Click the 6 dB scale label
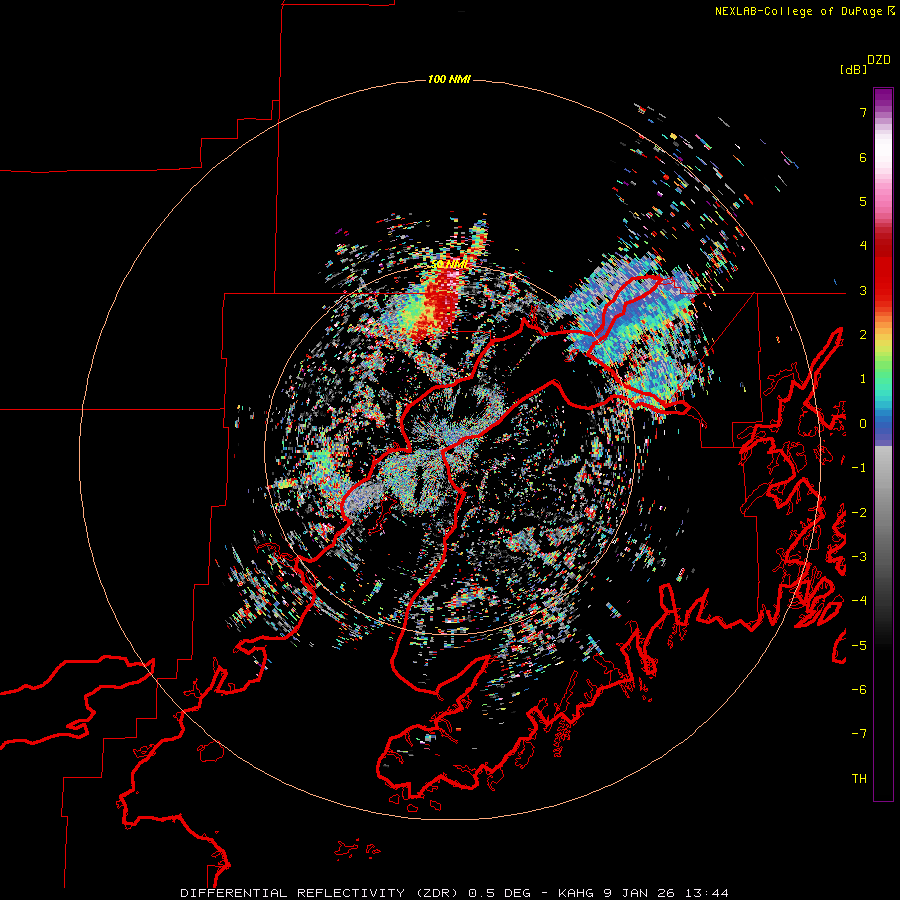Image resolution: width=900 pixels, height=900 pixels. (x=863, y=157)
